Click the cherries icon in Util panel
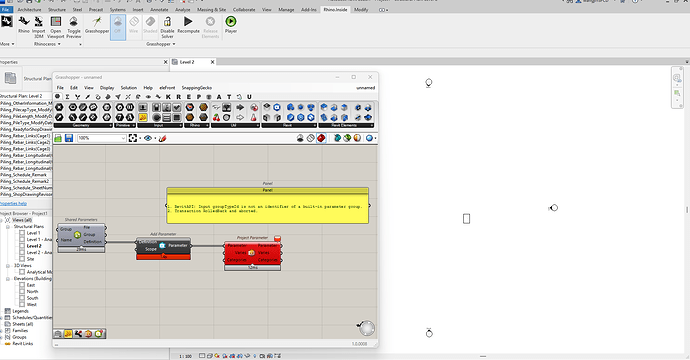Viewport: 690px width, 360px height. tap(216, 118)
